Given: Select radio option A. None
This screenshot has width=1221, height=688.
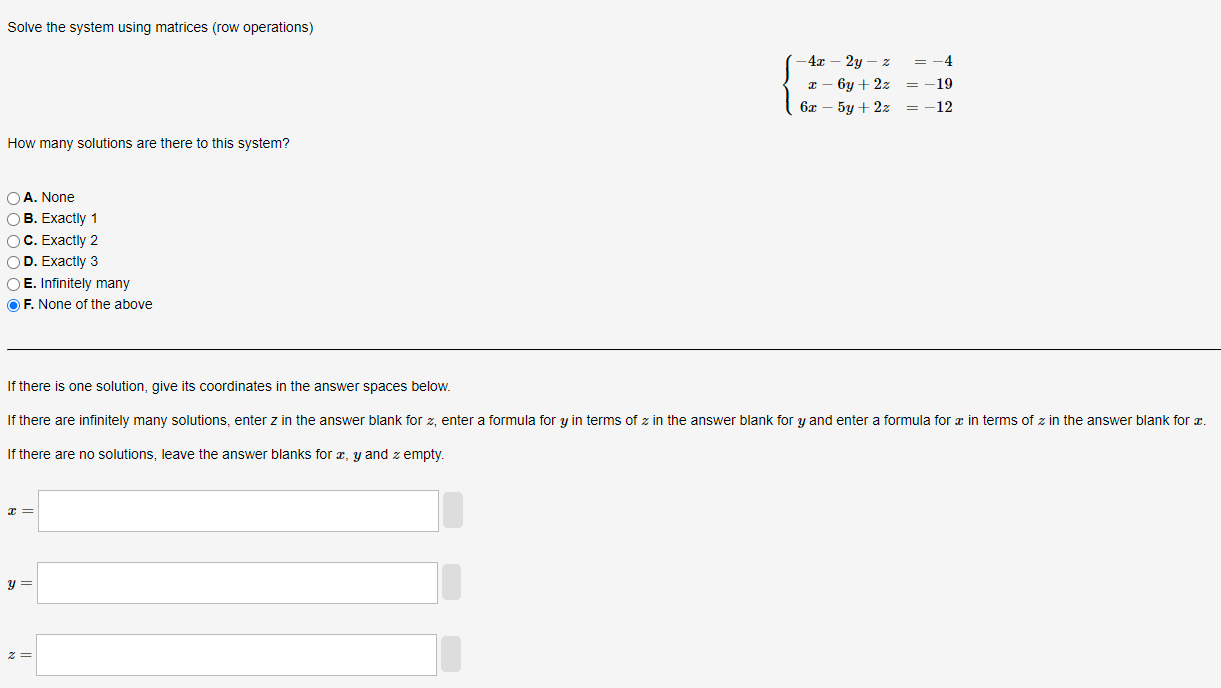Looking at the screenshot, I should click(13, 197).
